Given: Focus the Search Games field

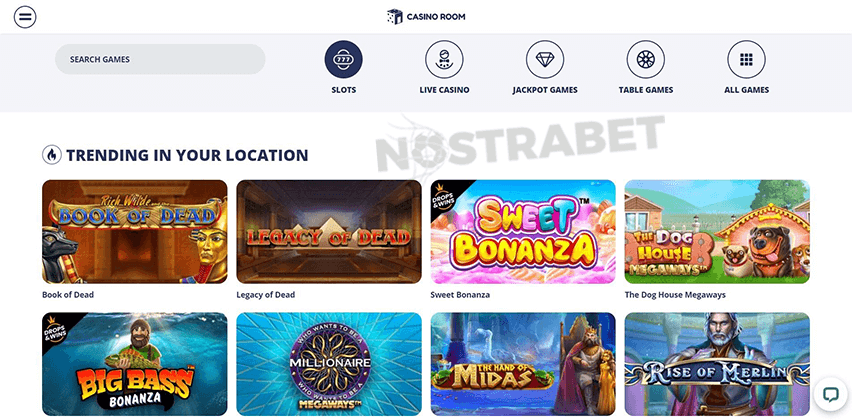Looking at the screenshot, I should pos(160,59).
